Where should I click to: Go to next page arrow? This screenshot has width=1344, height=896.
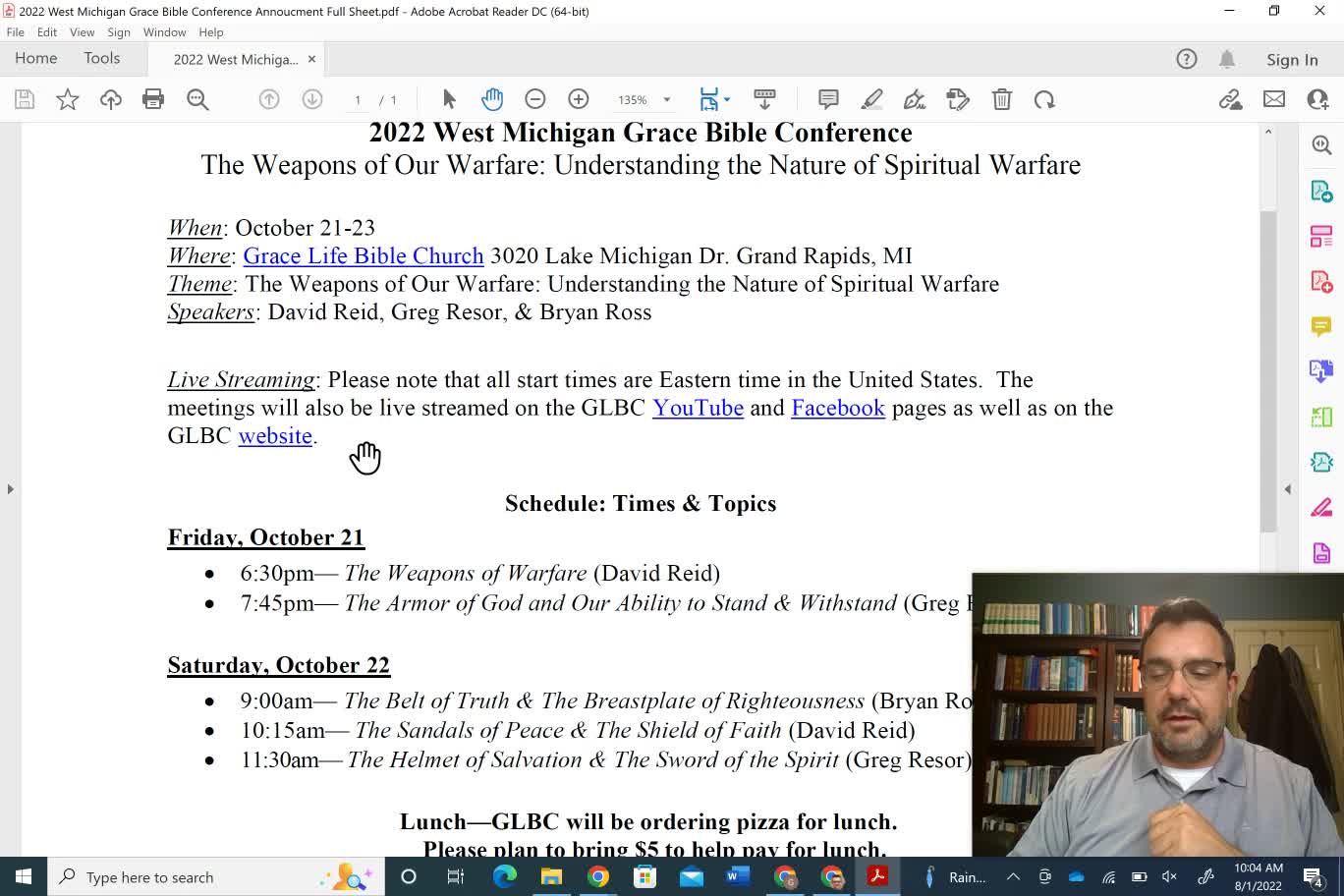click(312, 99)
